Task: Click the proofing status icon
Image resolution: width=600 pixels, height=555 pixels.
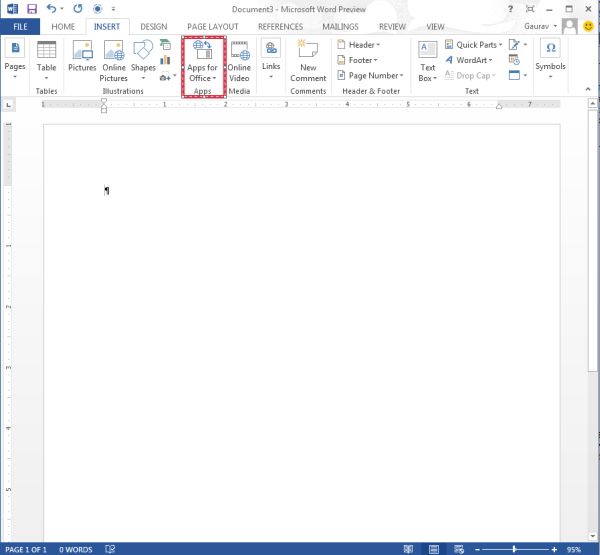Action: click(110, 549)
